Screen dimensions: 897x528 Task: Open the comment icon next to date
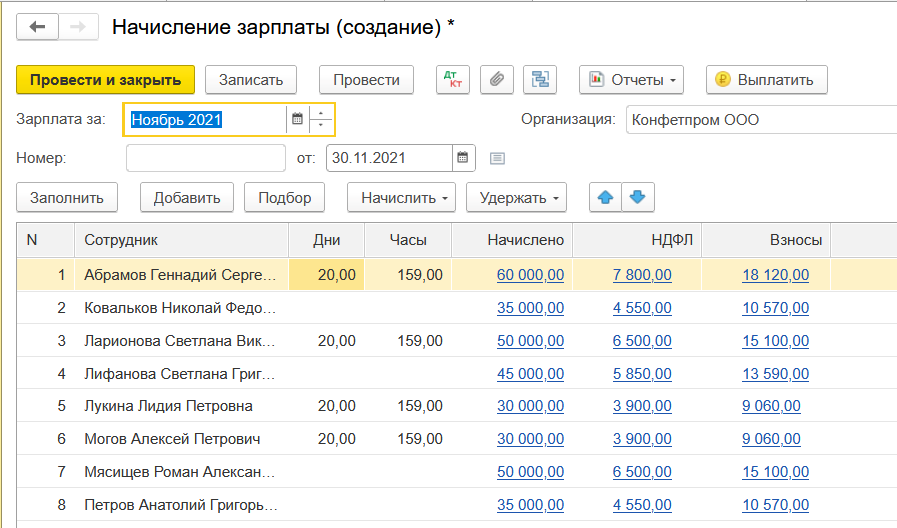point(497,158)
